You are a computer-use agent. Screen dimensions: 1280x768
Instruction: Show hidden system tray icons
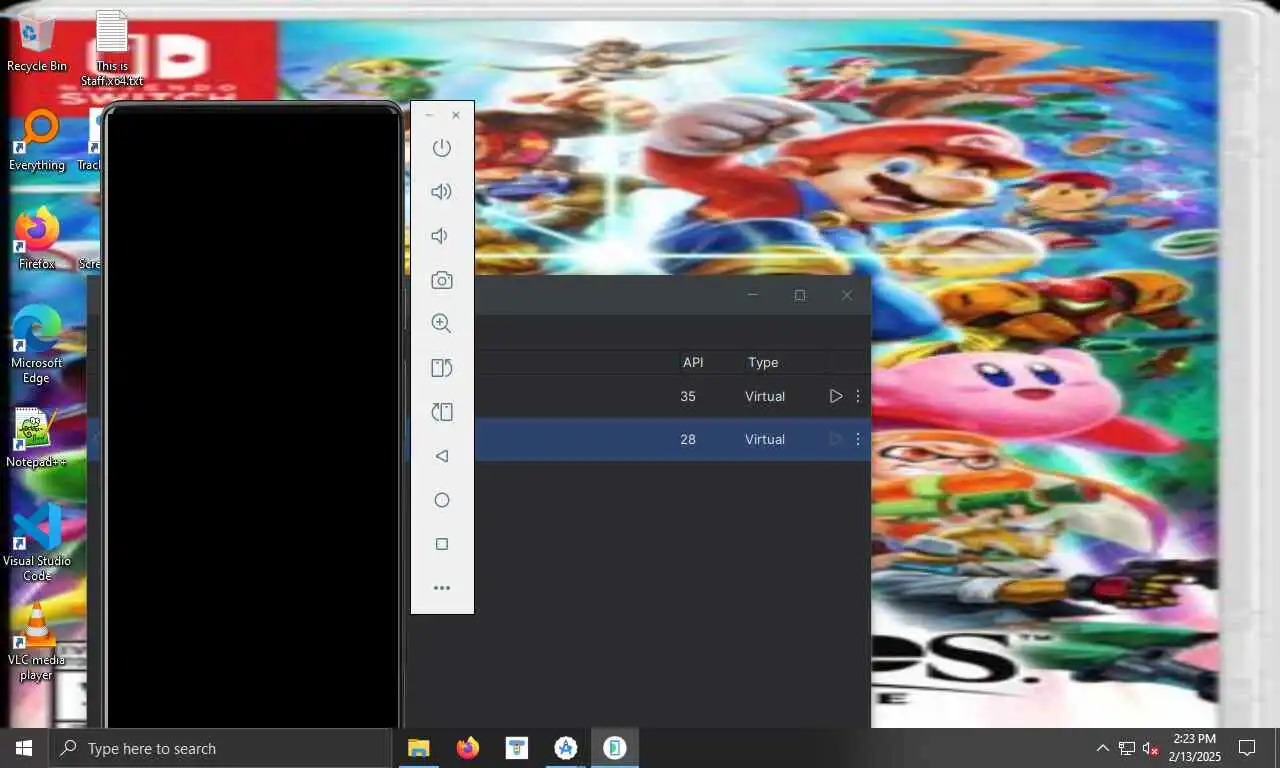[x=1102, y=748]
